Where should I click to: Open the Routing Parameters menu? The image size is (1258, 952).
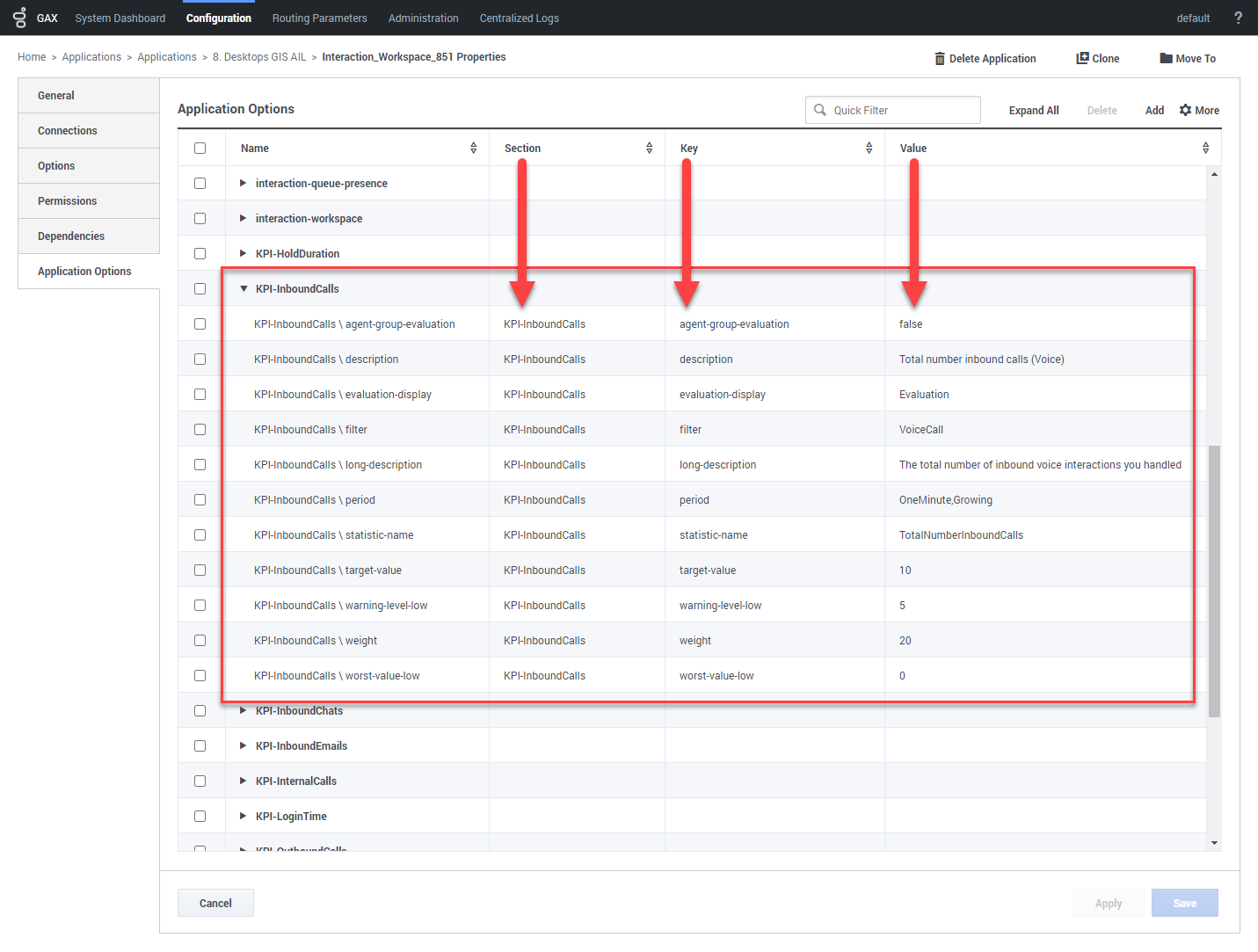[319, 18]
